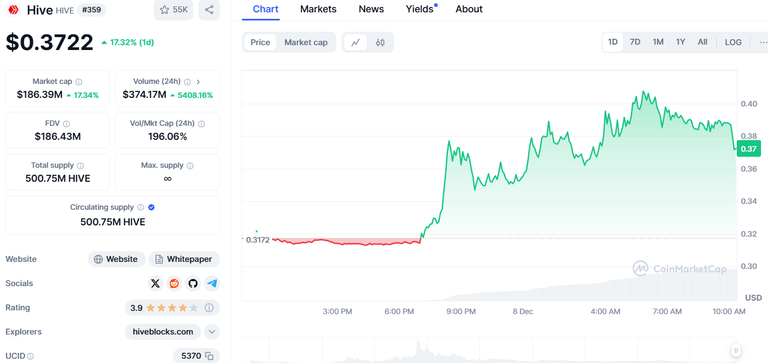Enable LOG scale on chart

point(733,42)
